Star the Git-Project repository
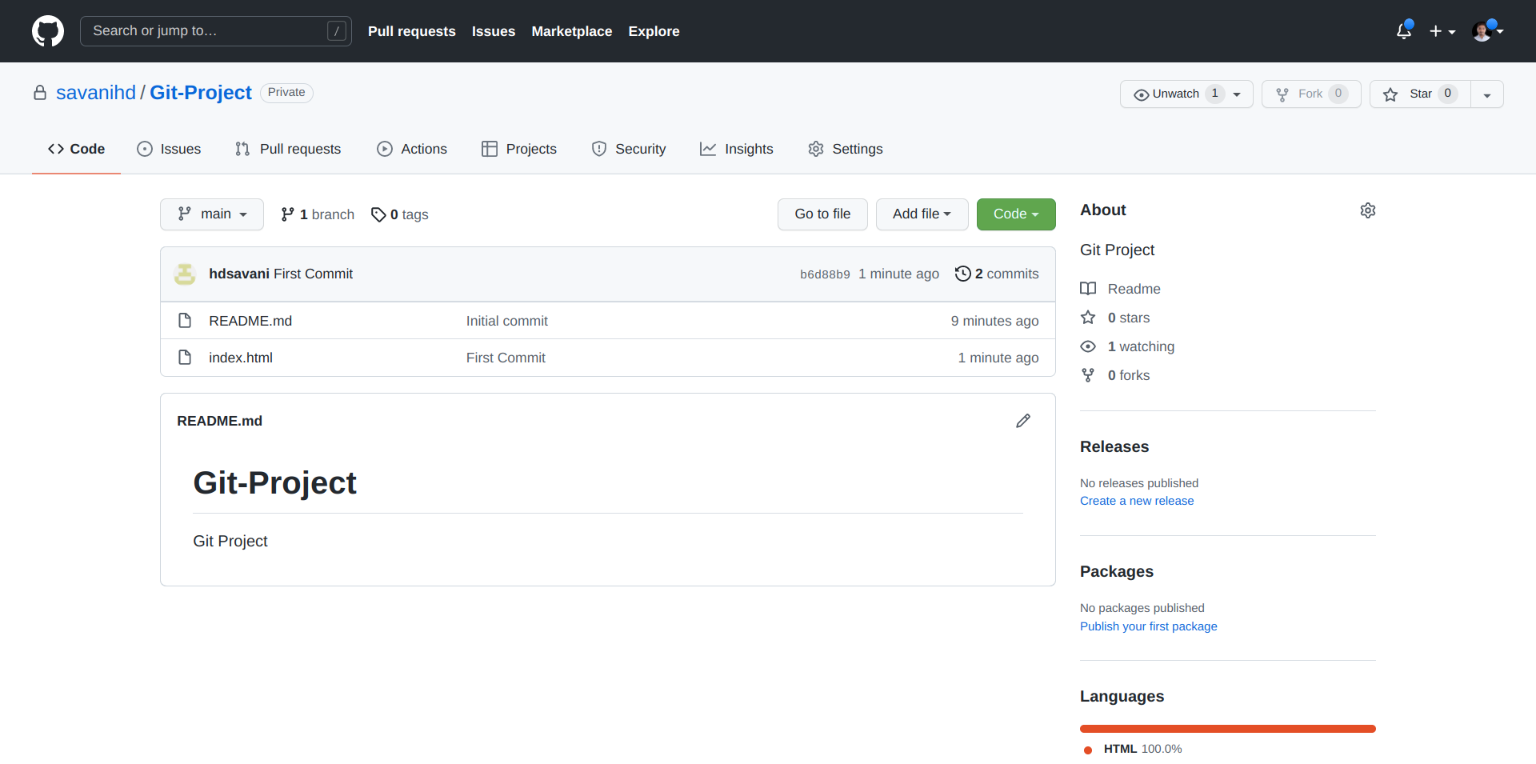The image size is (1536, 764). coord(1420,94)
